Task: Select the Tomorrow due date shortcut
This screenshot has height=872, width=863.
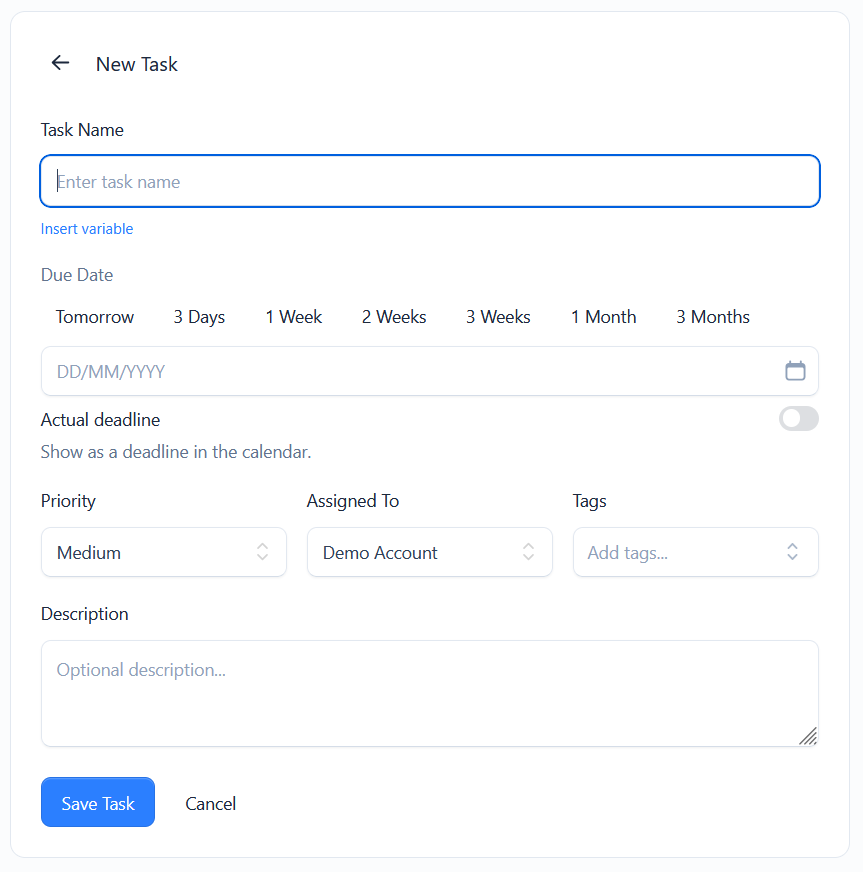Action: 95,316
